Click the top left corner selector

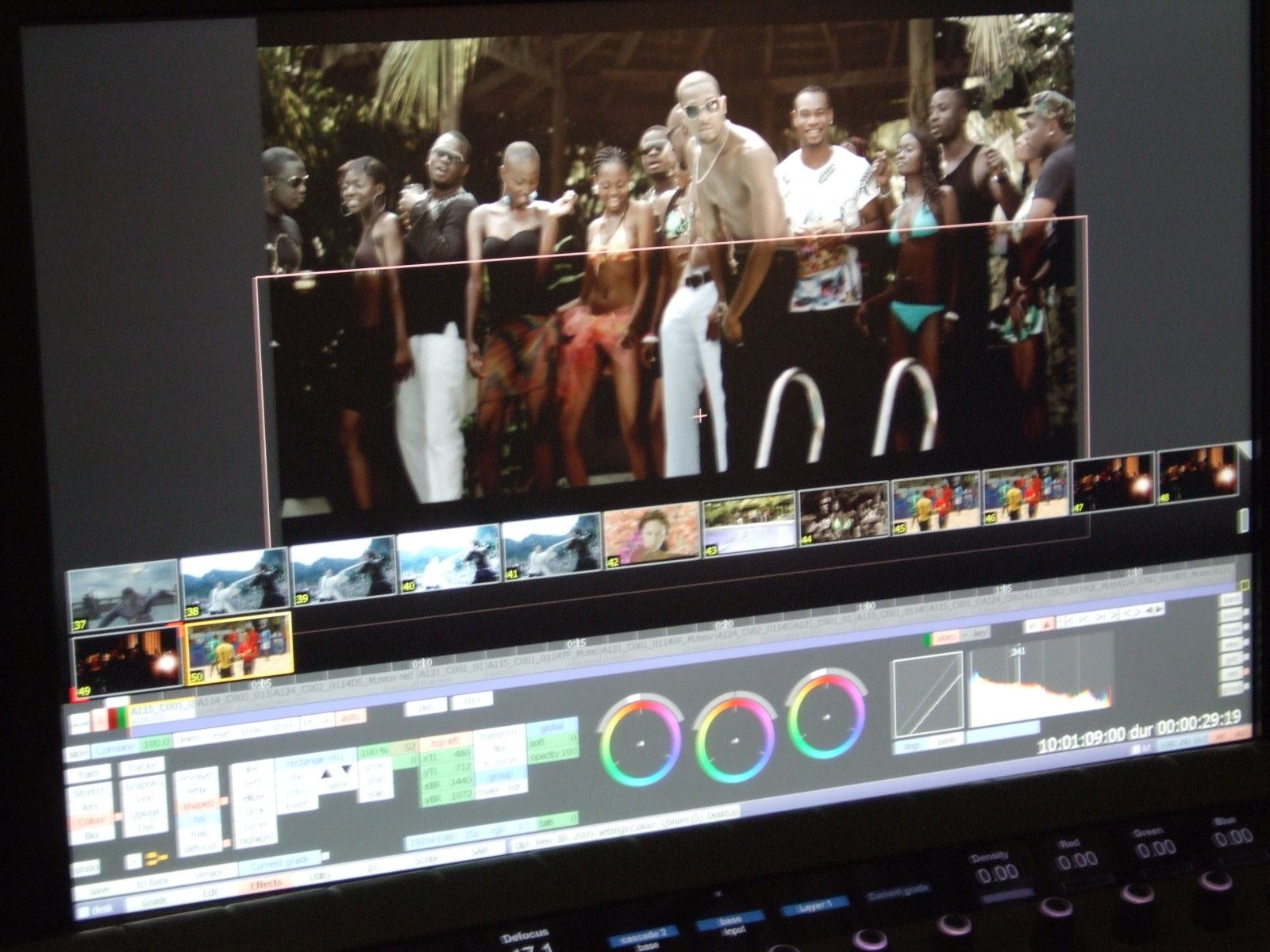tap(444, 742)
